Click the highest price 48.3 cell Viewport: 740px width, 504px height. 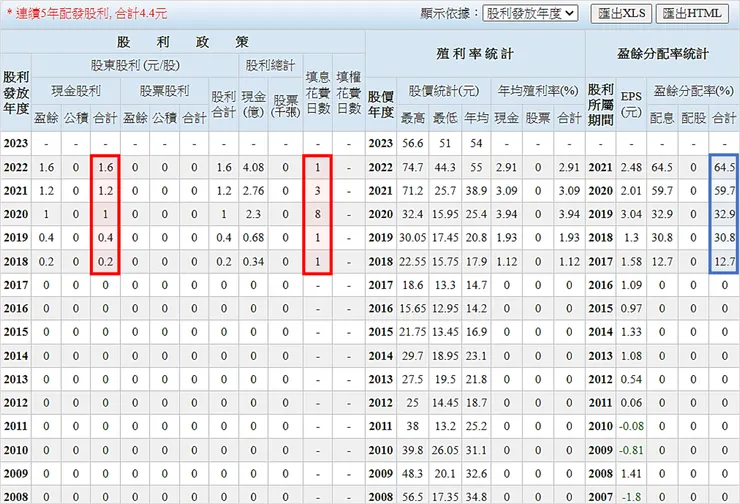412,474
